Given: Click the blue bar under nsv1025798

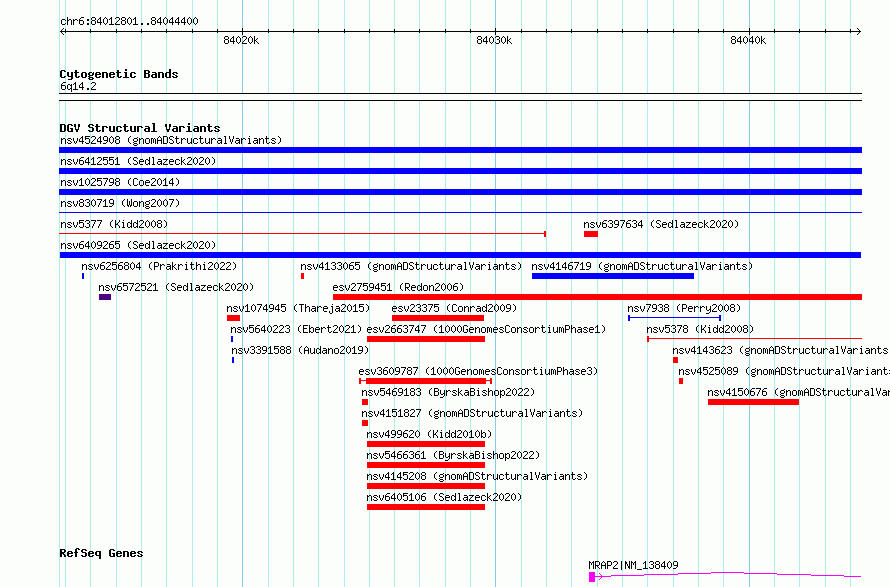Looking at the screenshot, I should (460, 192).
